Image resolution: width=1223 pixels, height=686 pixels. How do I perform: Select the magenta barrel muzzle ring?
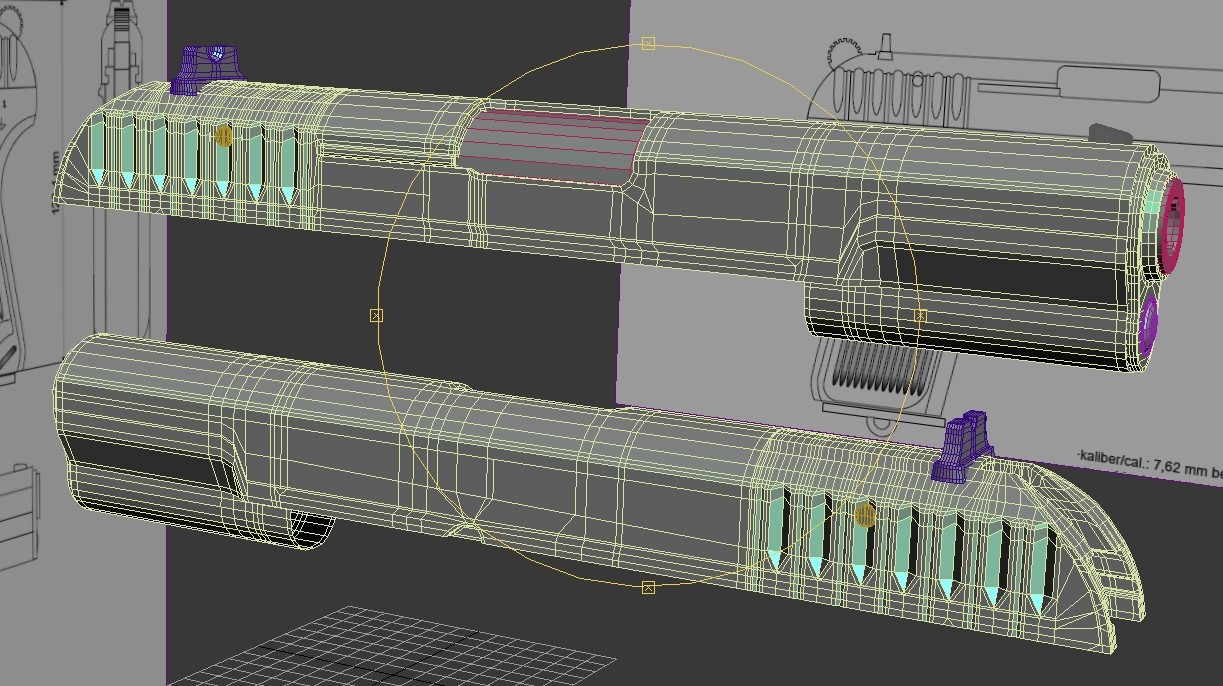(x=1172, y=226)
